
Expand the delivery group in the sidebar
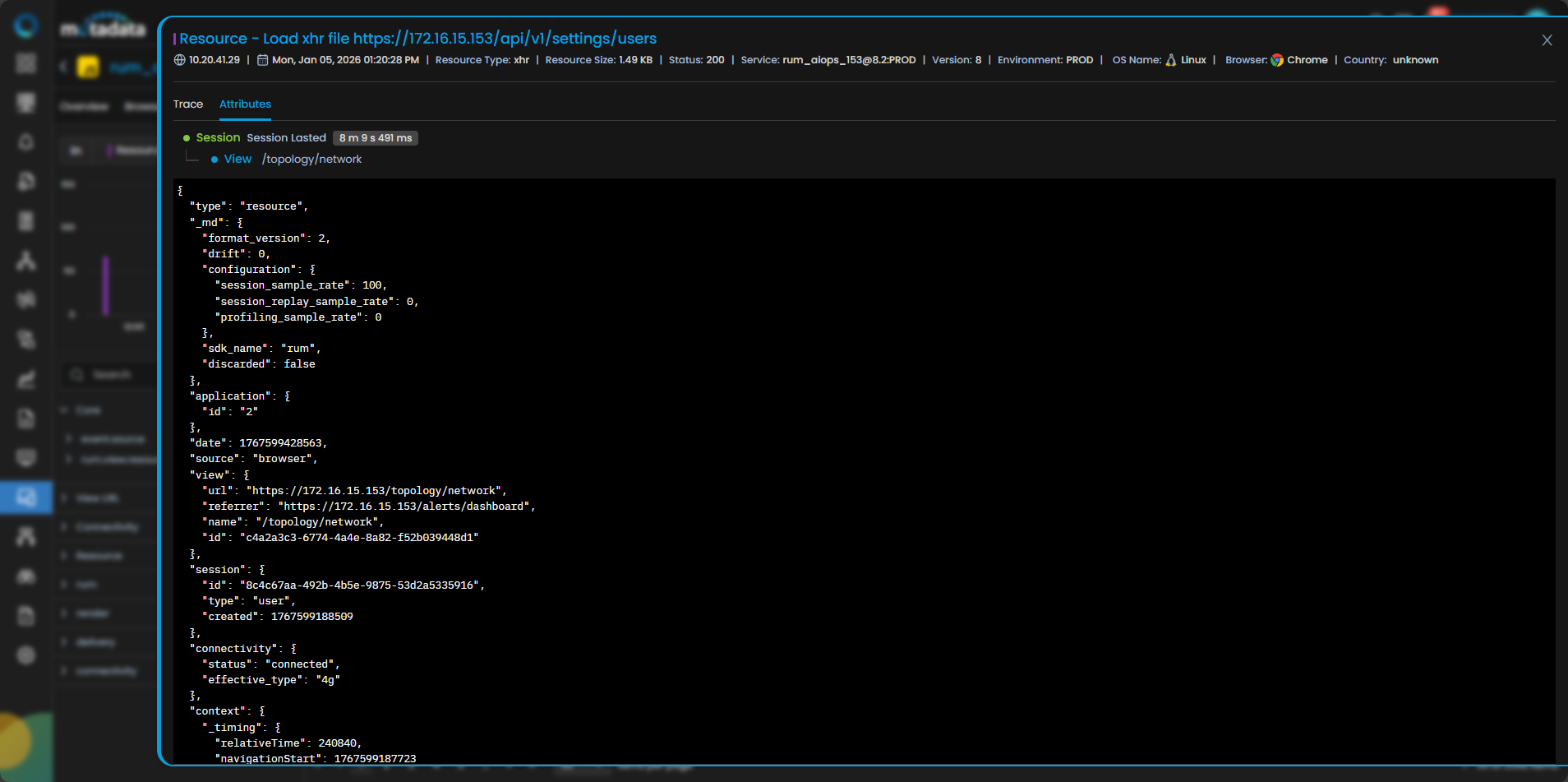point(95,642)
